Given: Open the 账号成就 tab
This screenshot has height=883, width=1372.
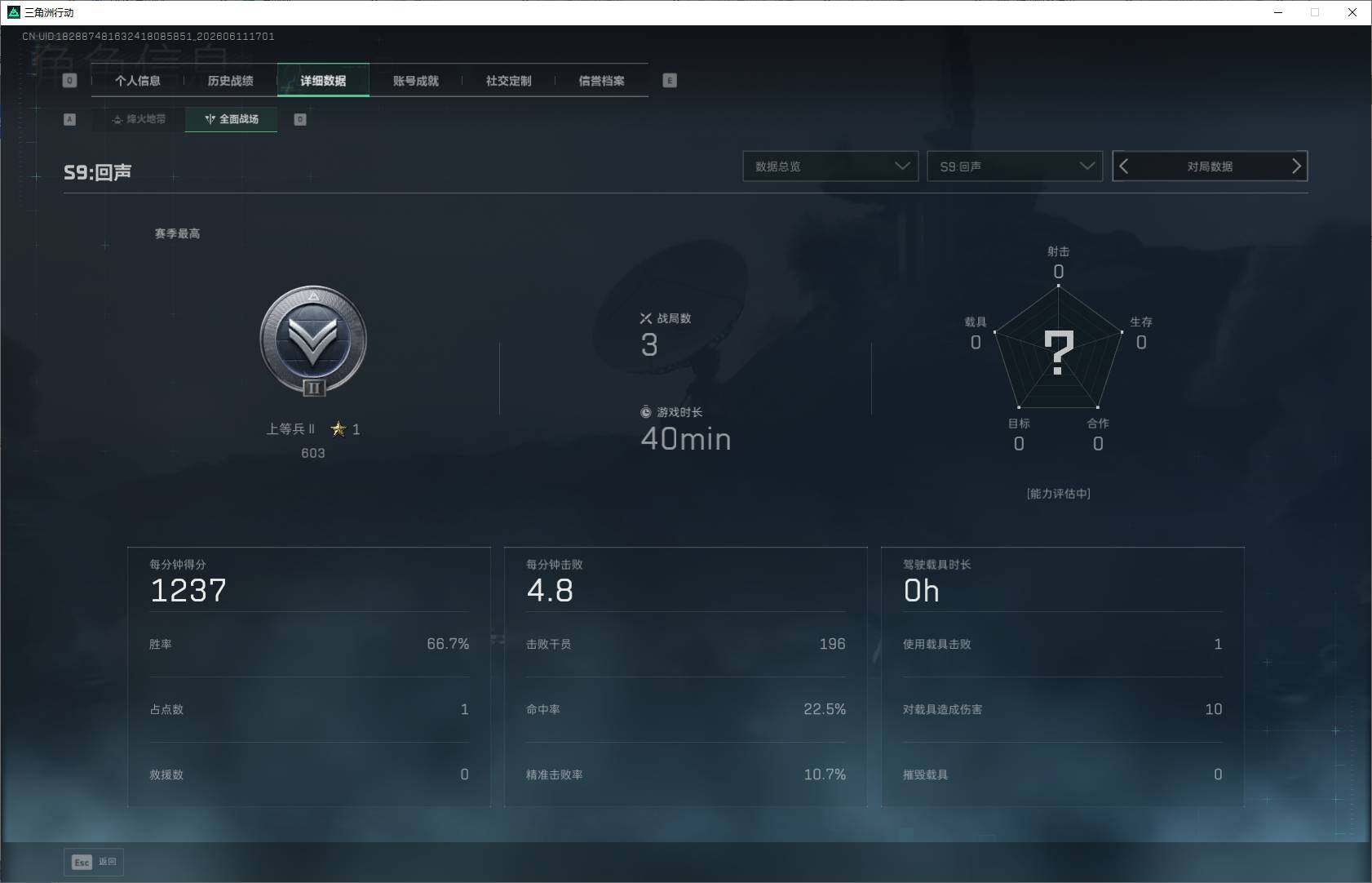Looking at the screenshot, I should pyautogui.click(x=416, y=81).
